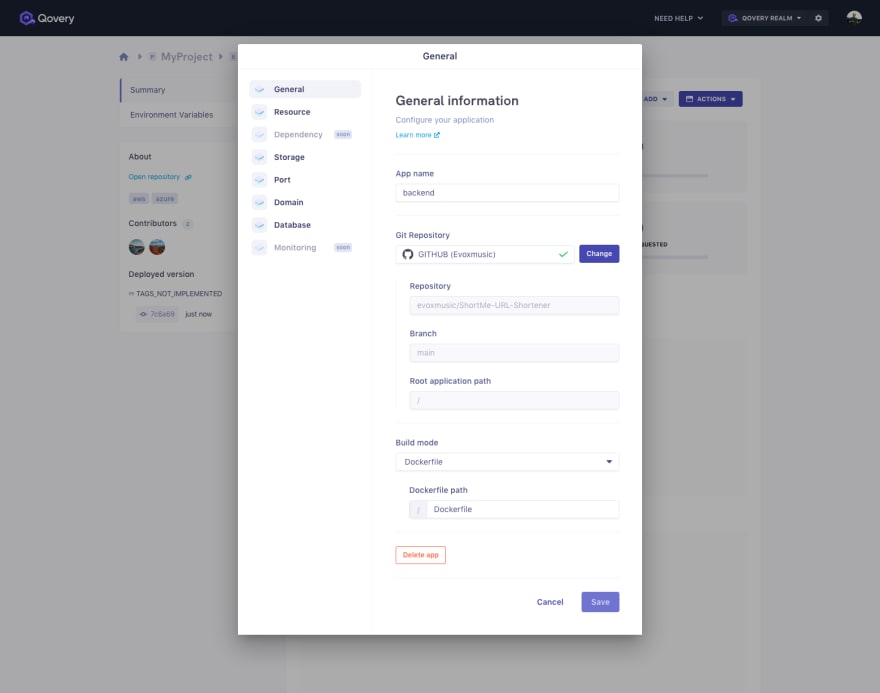Click the Repository input field
The height and width of the screenshot is (693, 880).
[514, 305]
